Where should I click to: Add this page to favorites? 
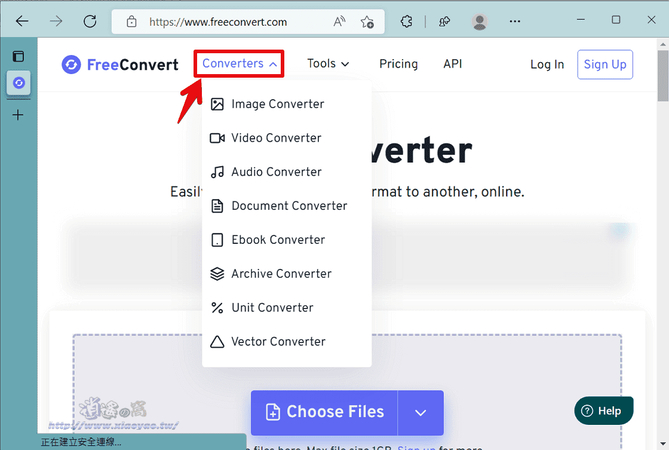[367, 21]
